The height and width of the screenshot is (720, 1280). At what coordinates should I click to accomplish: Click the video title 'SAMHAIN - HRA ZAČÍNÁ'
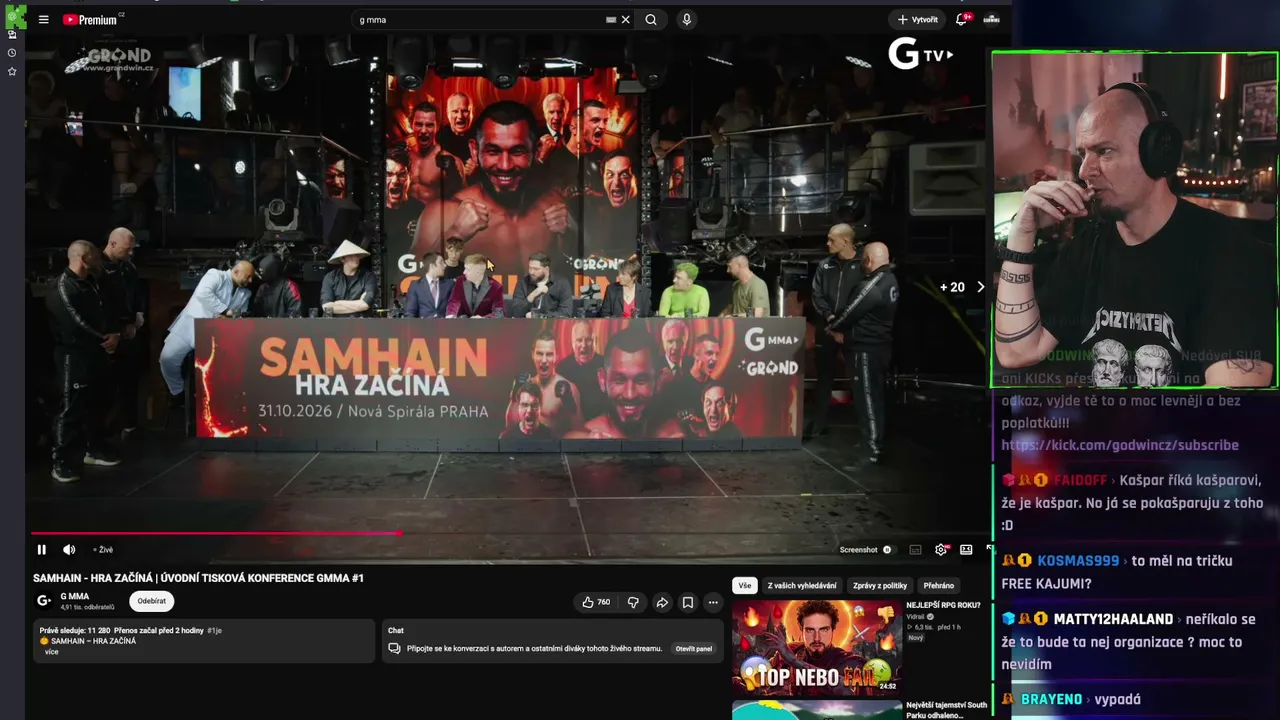[198, 578]
